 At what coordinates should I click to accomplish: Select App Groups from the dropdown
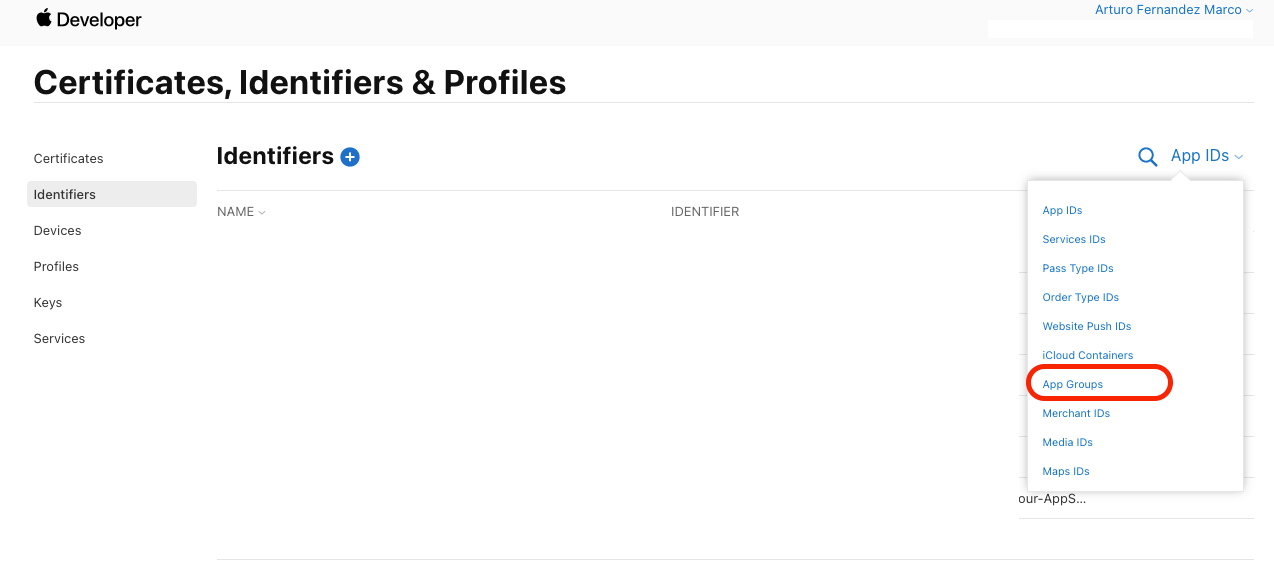[x=1072, y=384]
